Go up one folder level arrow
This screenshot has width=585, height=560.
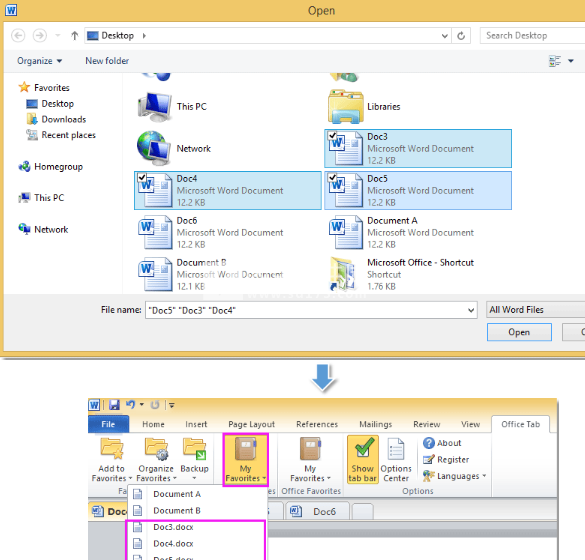coord(75,35)
